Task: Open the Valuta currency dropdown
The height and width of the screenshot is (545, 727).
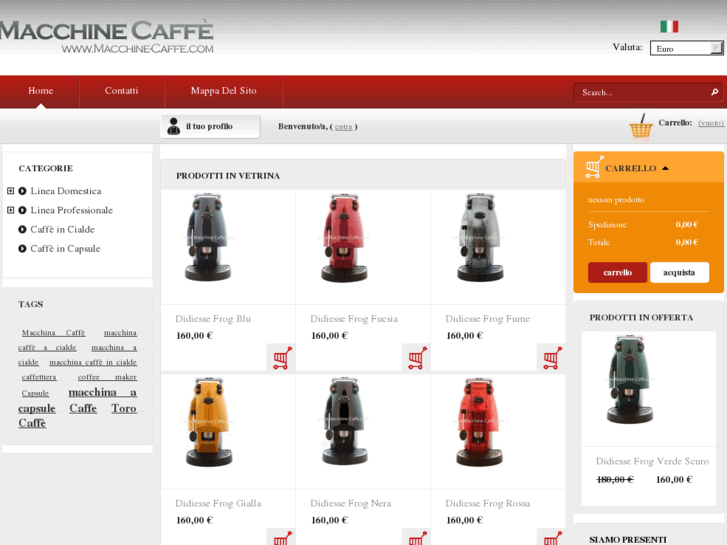Action: click(x=686, y=48)
